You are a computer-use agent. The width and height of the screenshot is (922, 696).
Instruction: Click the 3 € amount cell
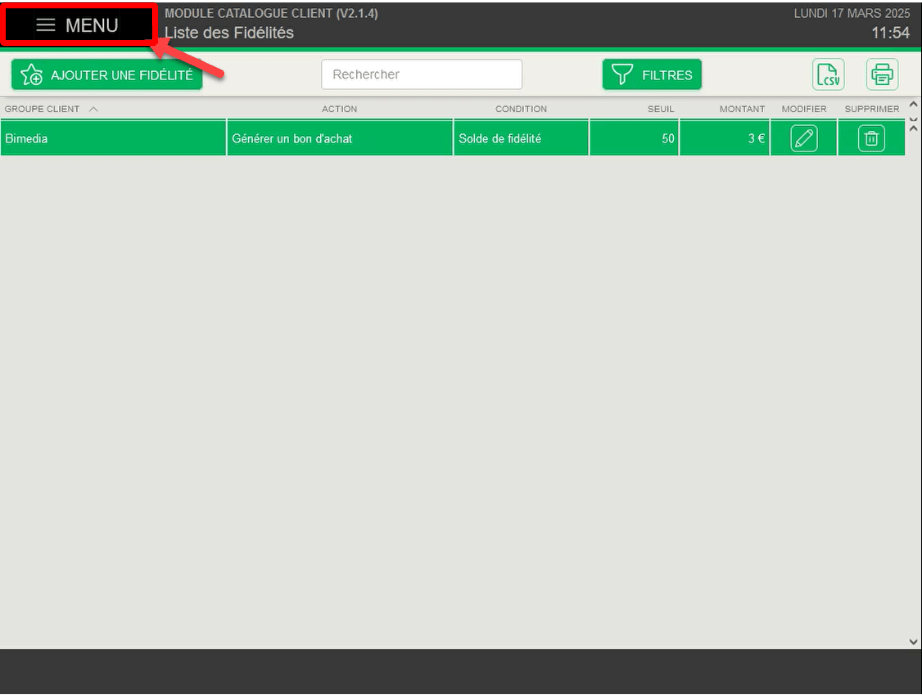pyautogui.click(x=725, y=139)
